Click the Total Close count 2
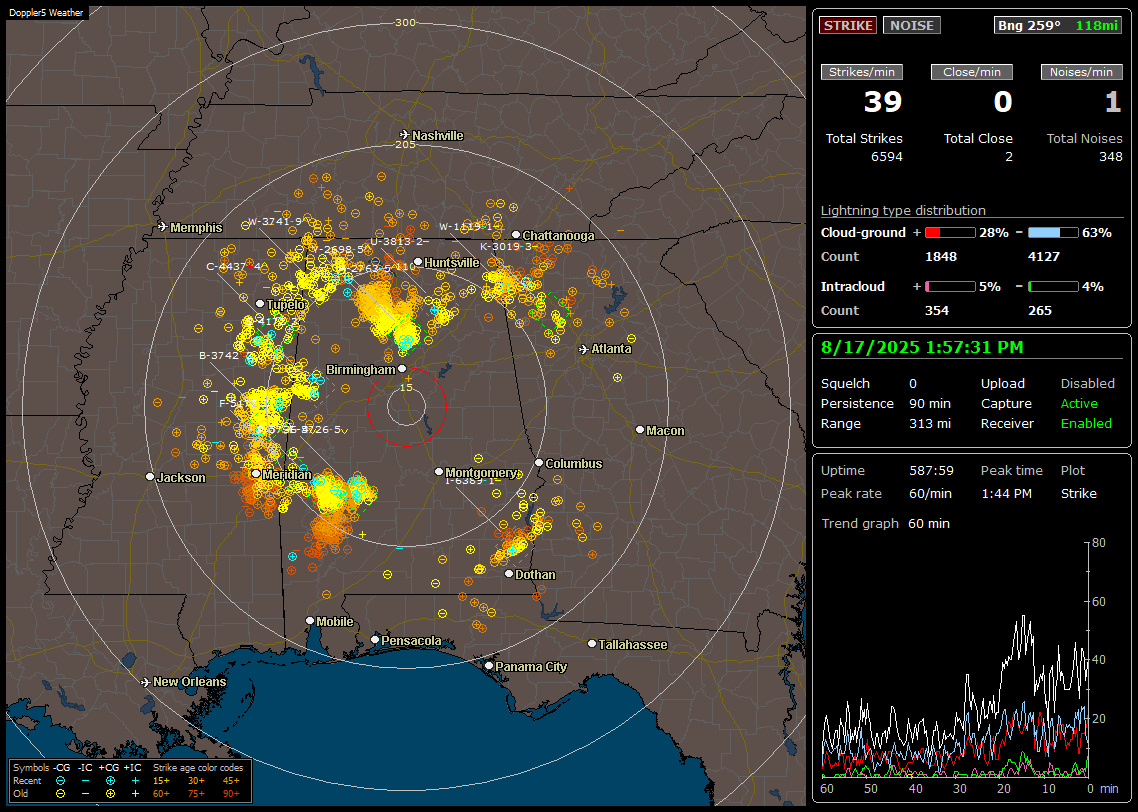 (x=1009, y=157)
